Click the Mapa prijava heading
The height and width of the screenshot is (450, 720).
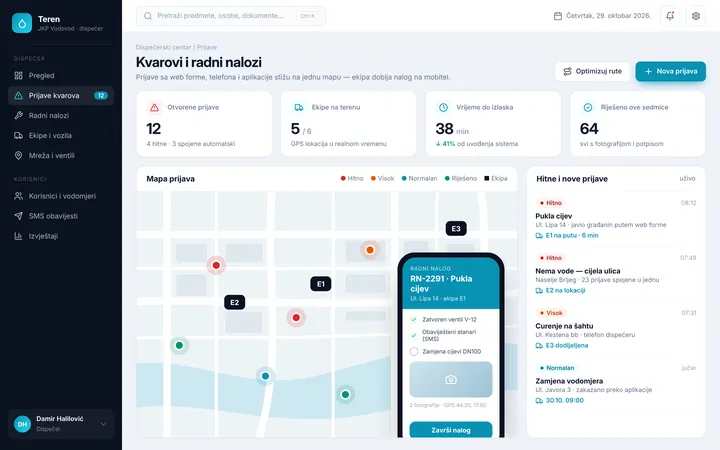click(170, 179)
